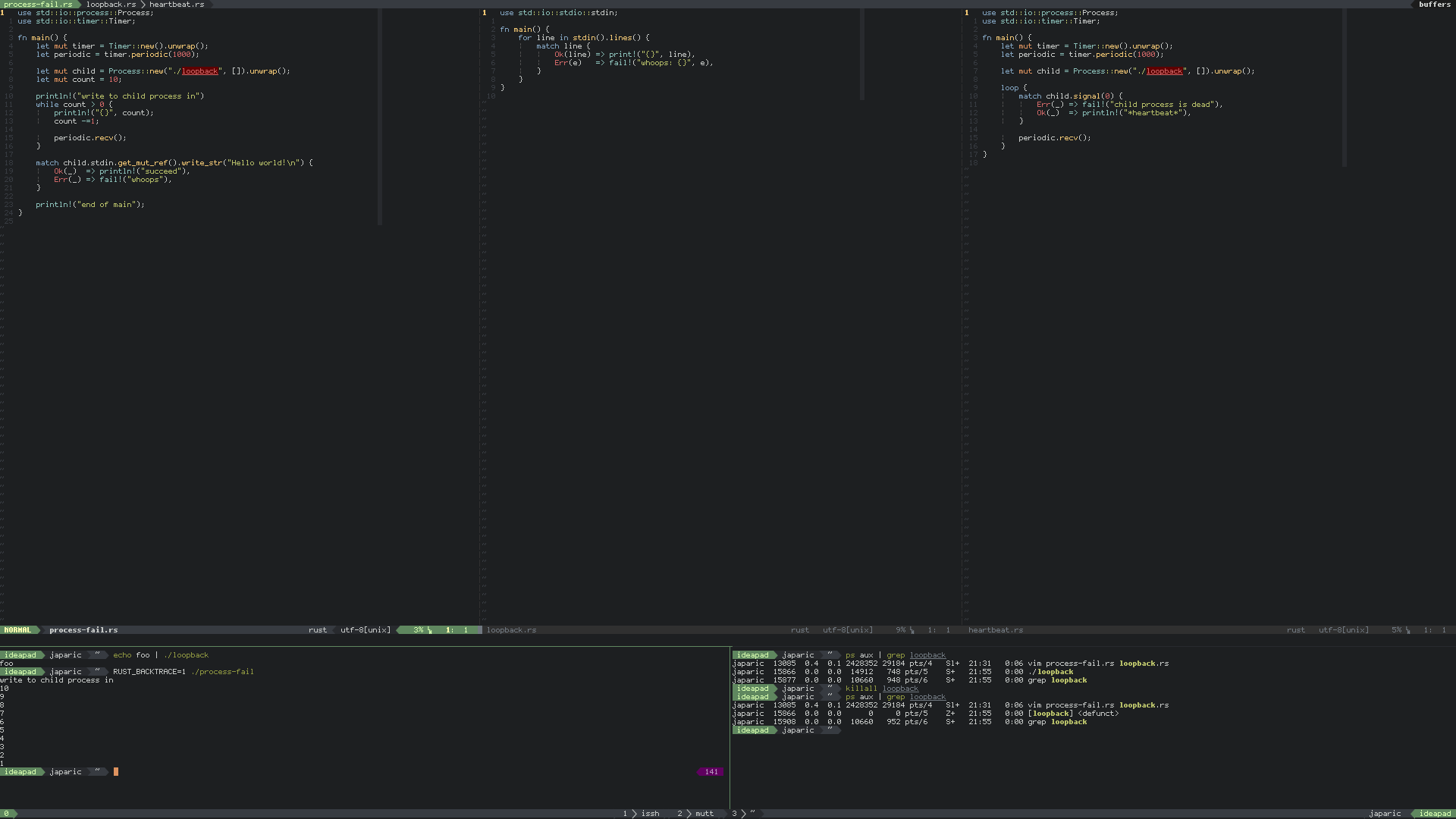Click the scrollbar of the middle vim pane

point(861,55)
